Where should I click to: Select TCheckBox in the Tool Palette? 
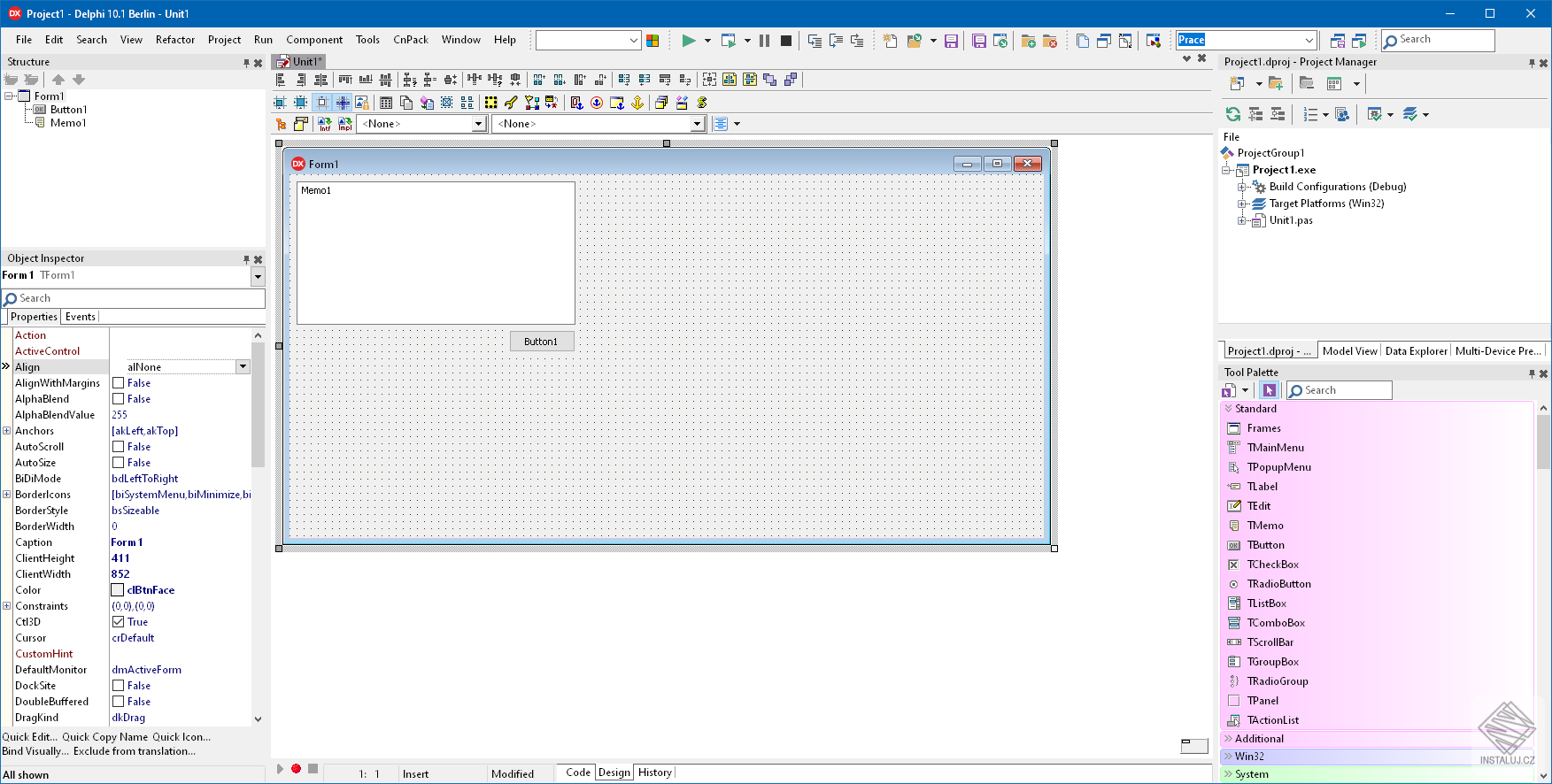(x=1273, y=565)
